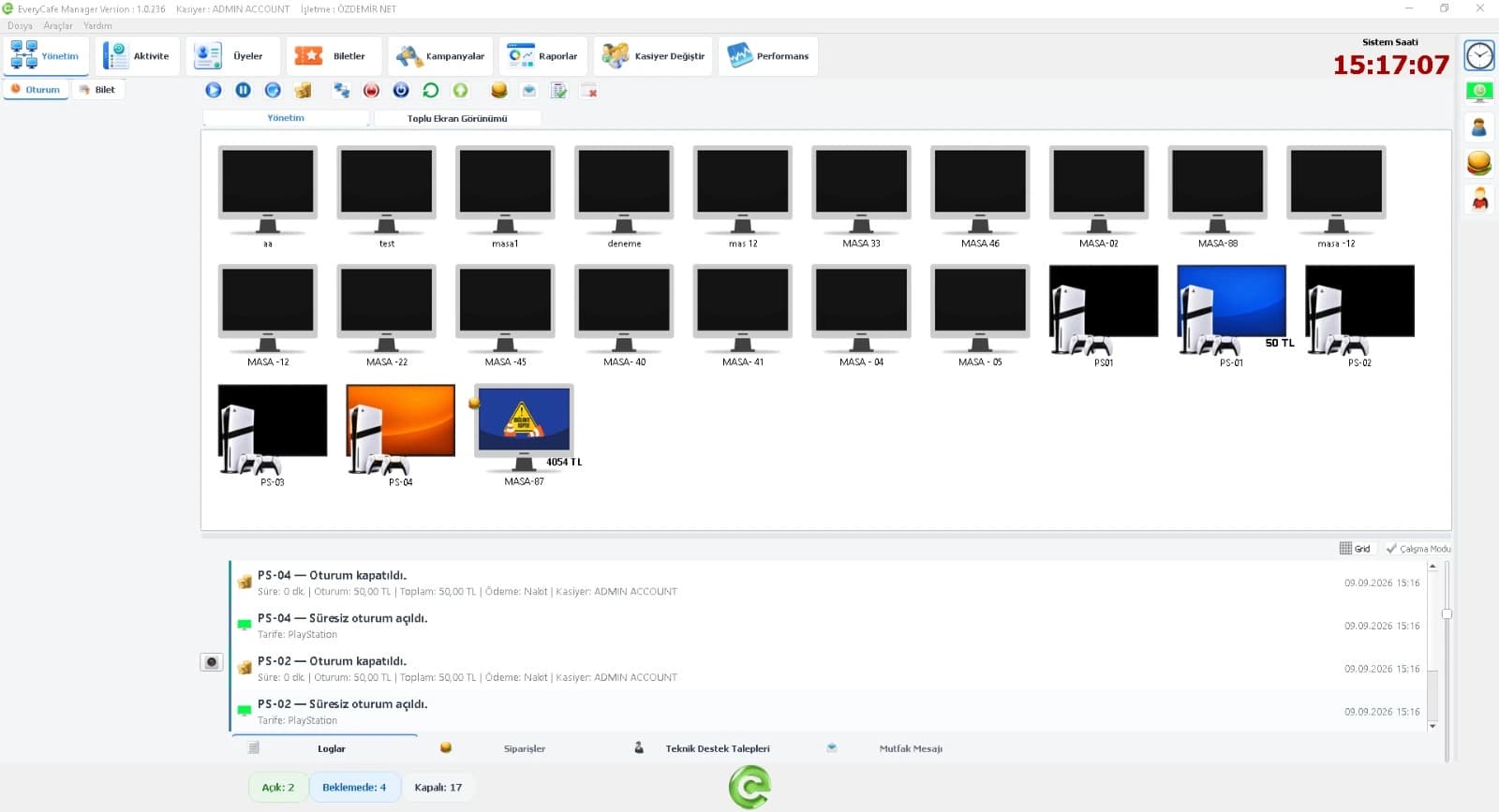
Task: Click the hamburger icon in right sidebar
Action: (1479, 163)
